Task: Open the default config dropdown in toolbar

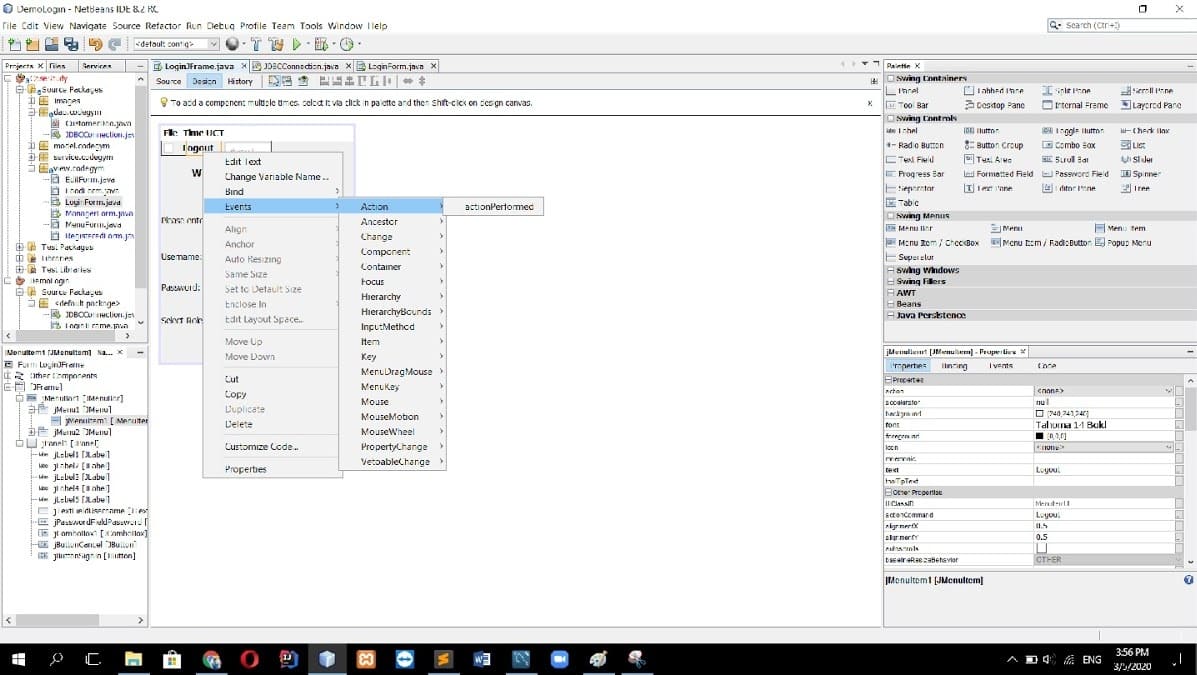Action: 213,44
